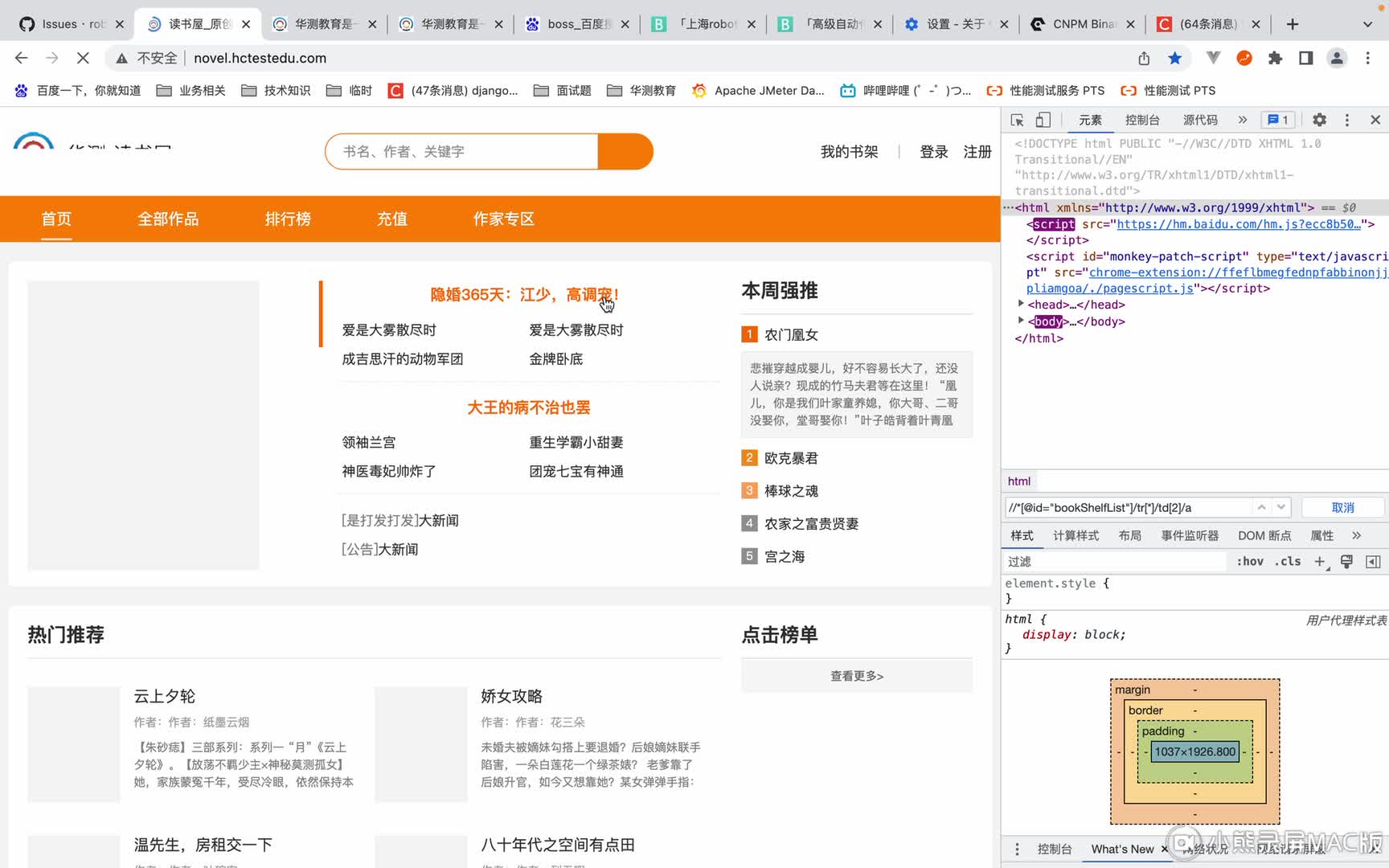Switch to 控制台 Console tab

1142,120
